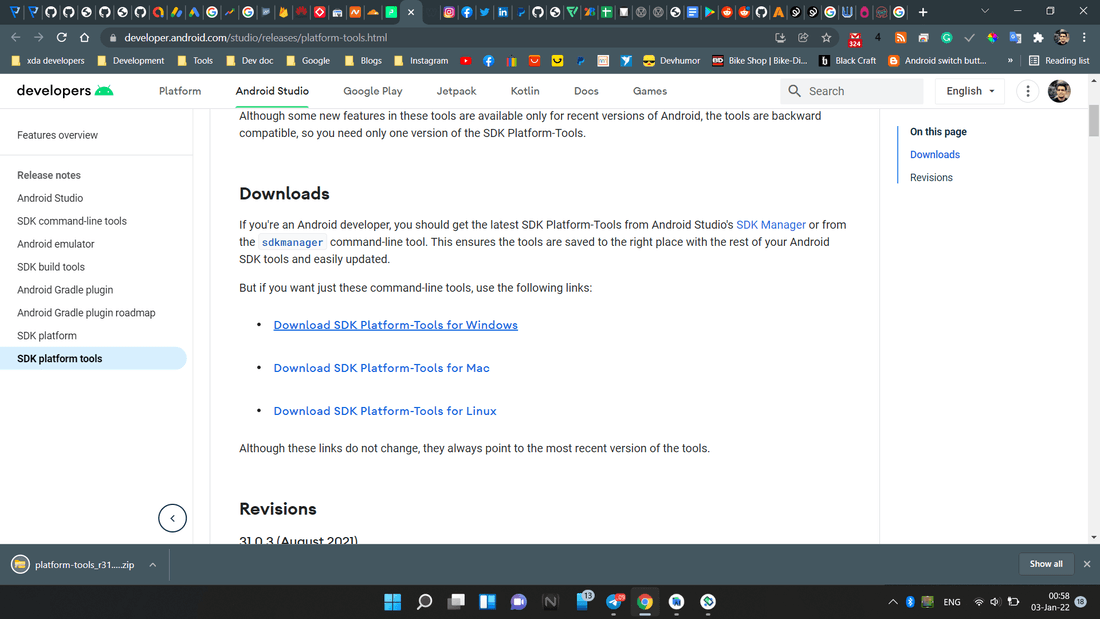
Task: Open the English language dropdown
Action: (x=970, y=91)
